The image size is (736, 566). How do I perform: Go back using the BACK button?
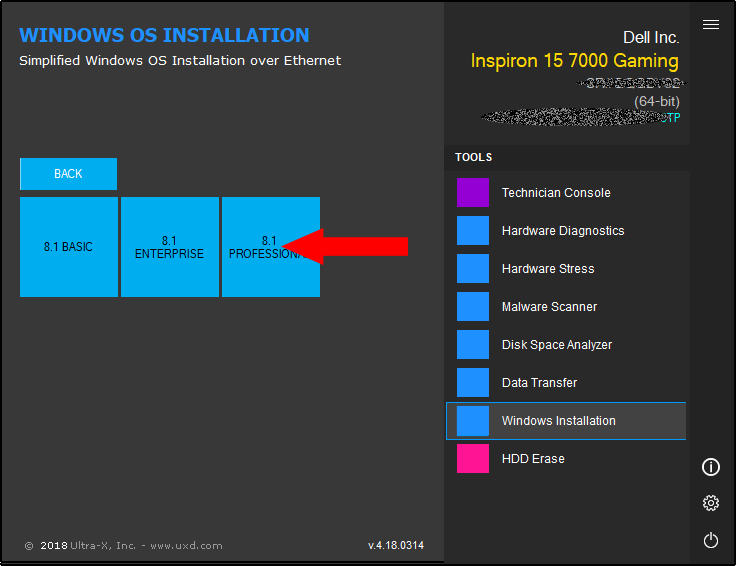pos(68,174)
